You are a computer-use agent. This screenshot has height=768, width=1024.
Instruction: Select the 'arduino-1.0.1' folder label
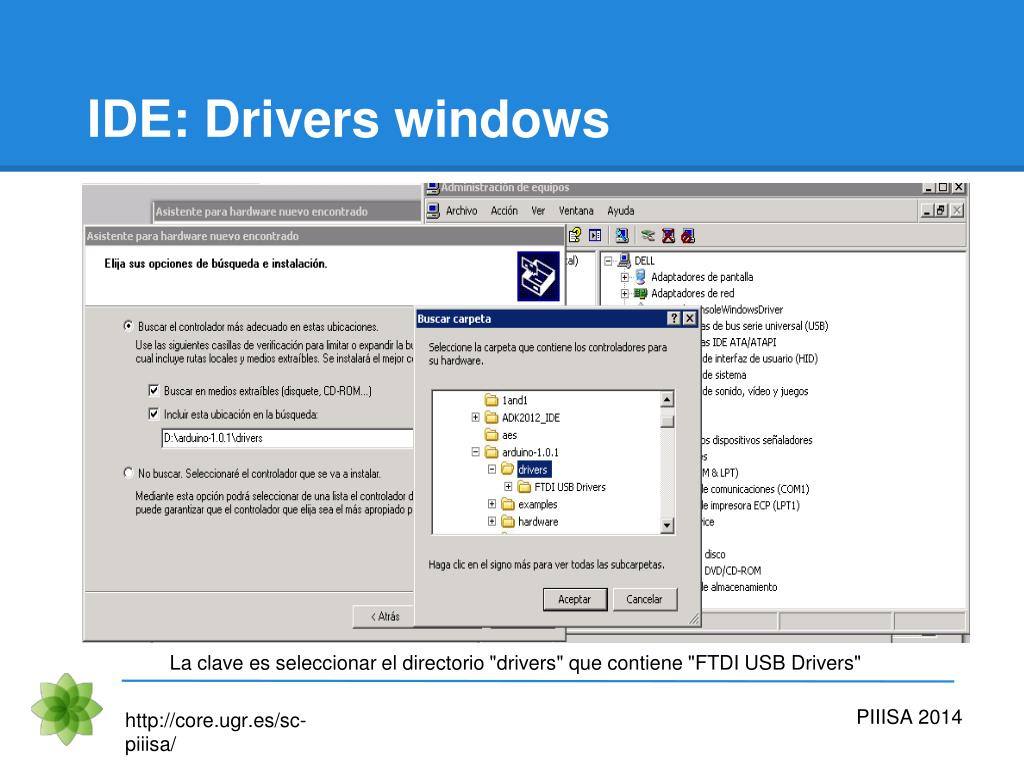coord(530,452)
